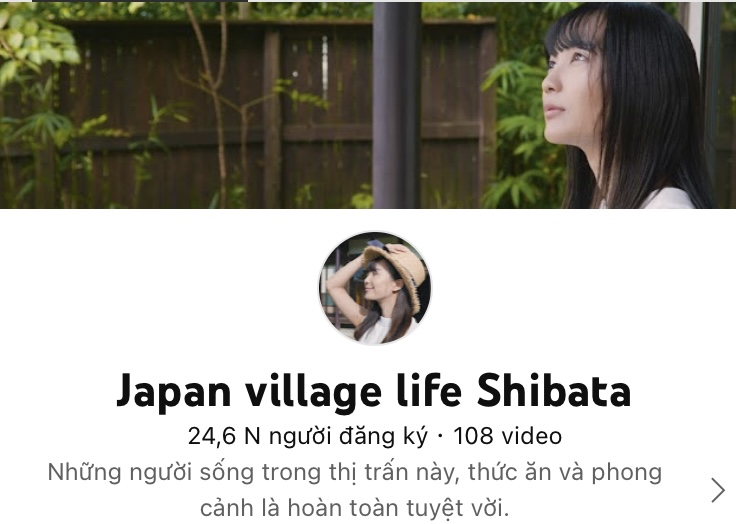This screenshot has height=524, width=736.
Task: Tap the straw hat in profile picture
Action: [x=399, y=270]
